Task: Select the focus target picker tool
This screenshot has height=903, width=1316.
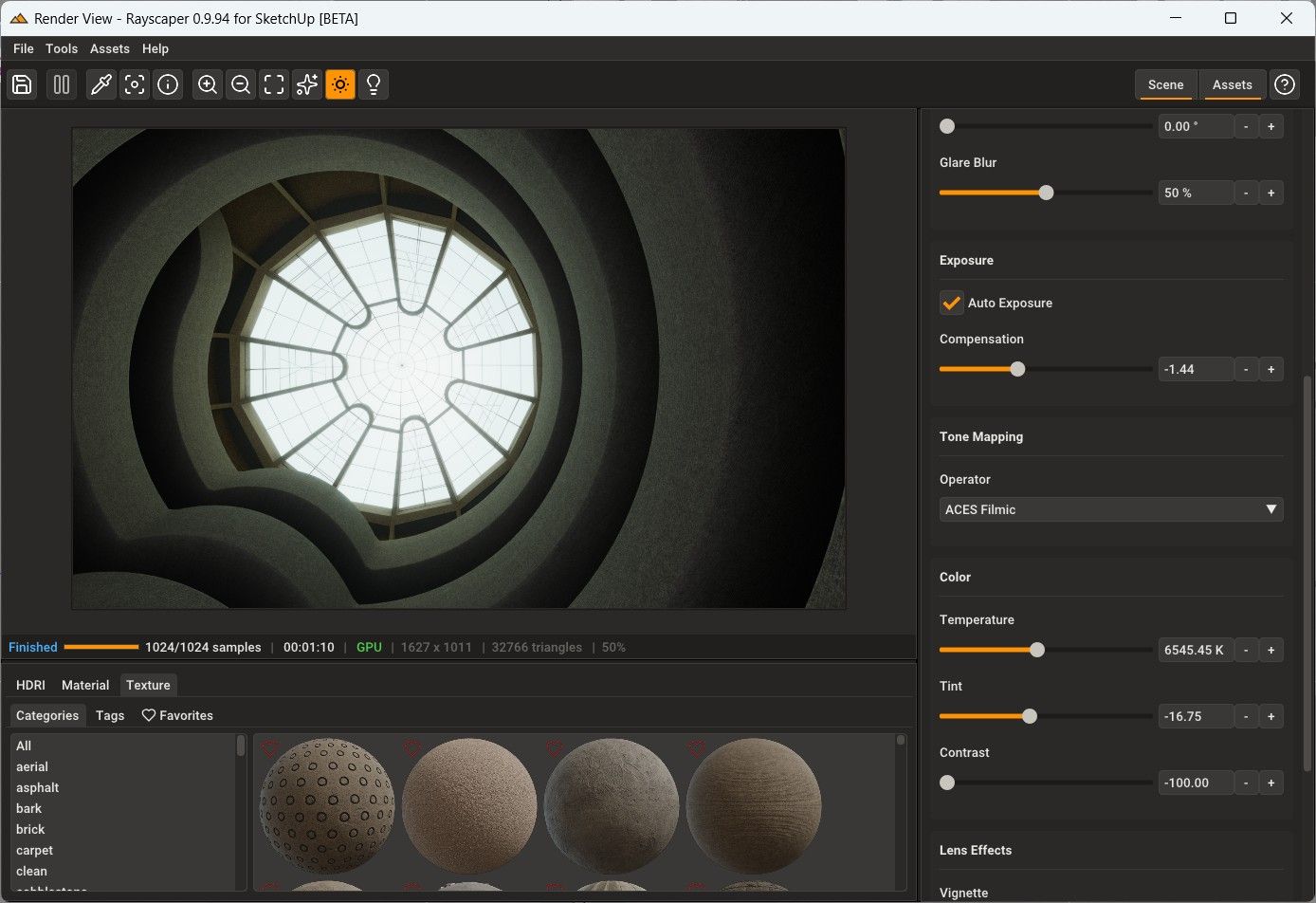Action: tap(135, 84)
